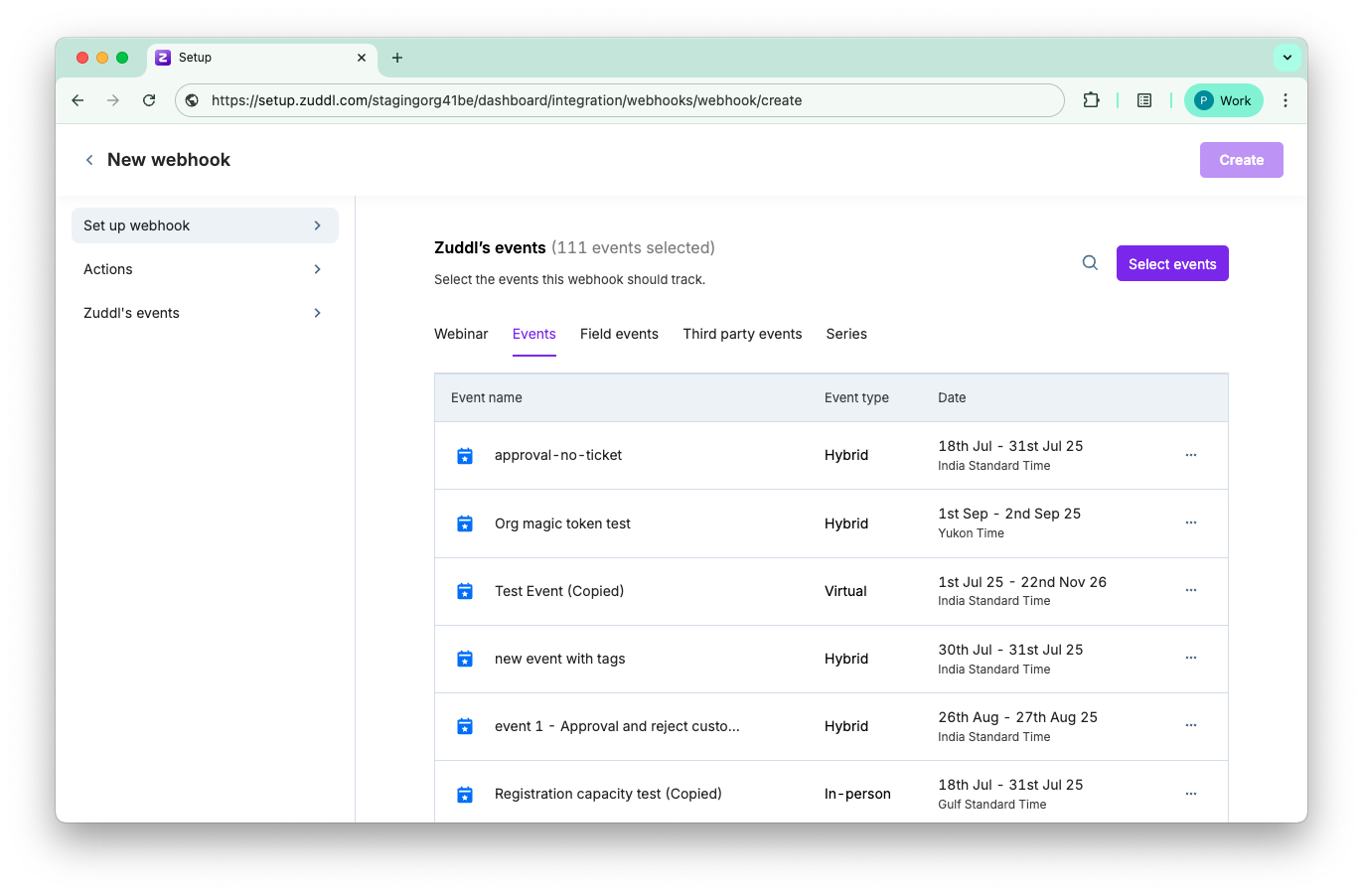Expand the Actions sidebar section
Screen dimensions: 1363x896
(205, 269)
